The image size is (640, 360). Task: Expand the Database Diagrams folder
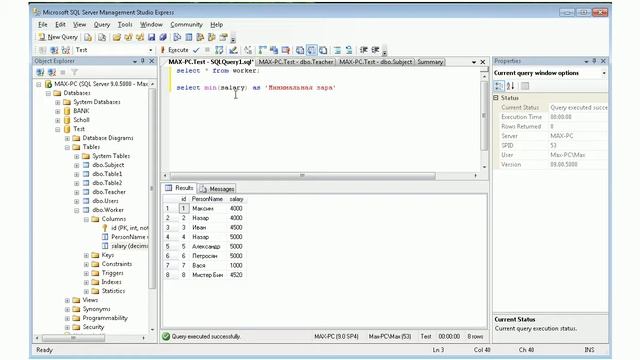[x=67, y=138]
